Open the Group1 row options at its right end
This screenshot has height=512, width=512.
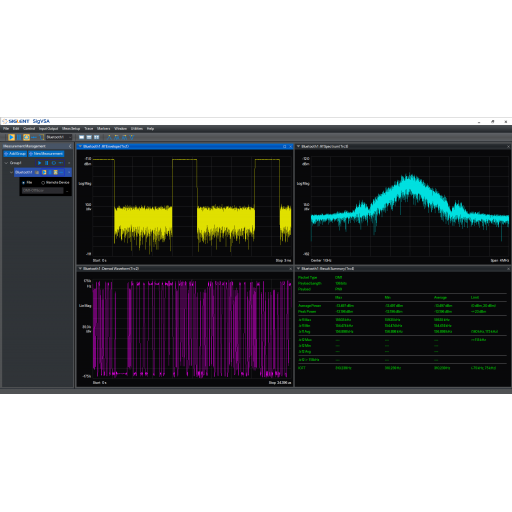click(69, 163)
